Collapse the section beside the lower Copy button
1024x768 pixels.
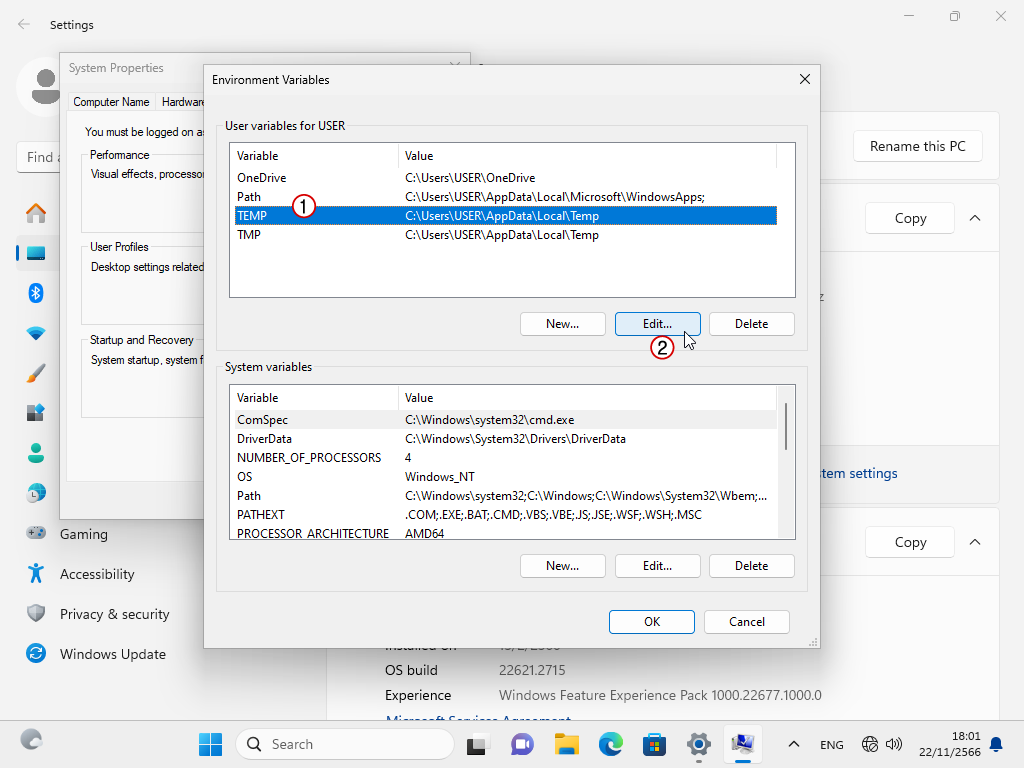(x=975, y=542)
